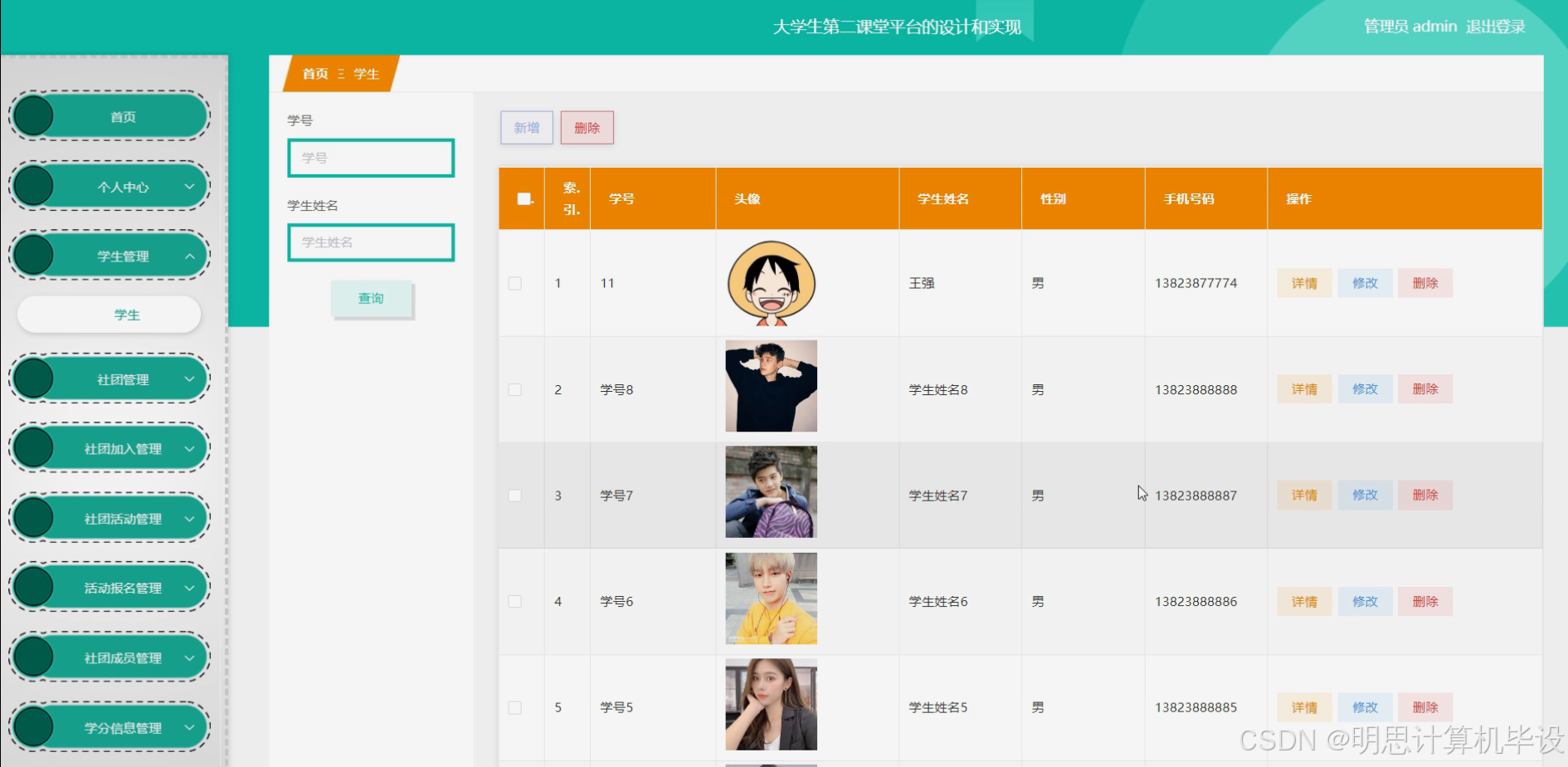Expand the 社团成员管理 menu chevron
This screenshot has width=1568, height=767.
coord(189,657)
